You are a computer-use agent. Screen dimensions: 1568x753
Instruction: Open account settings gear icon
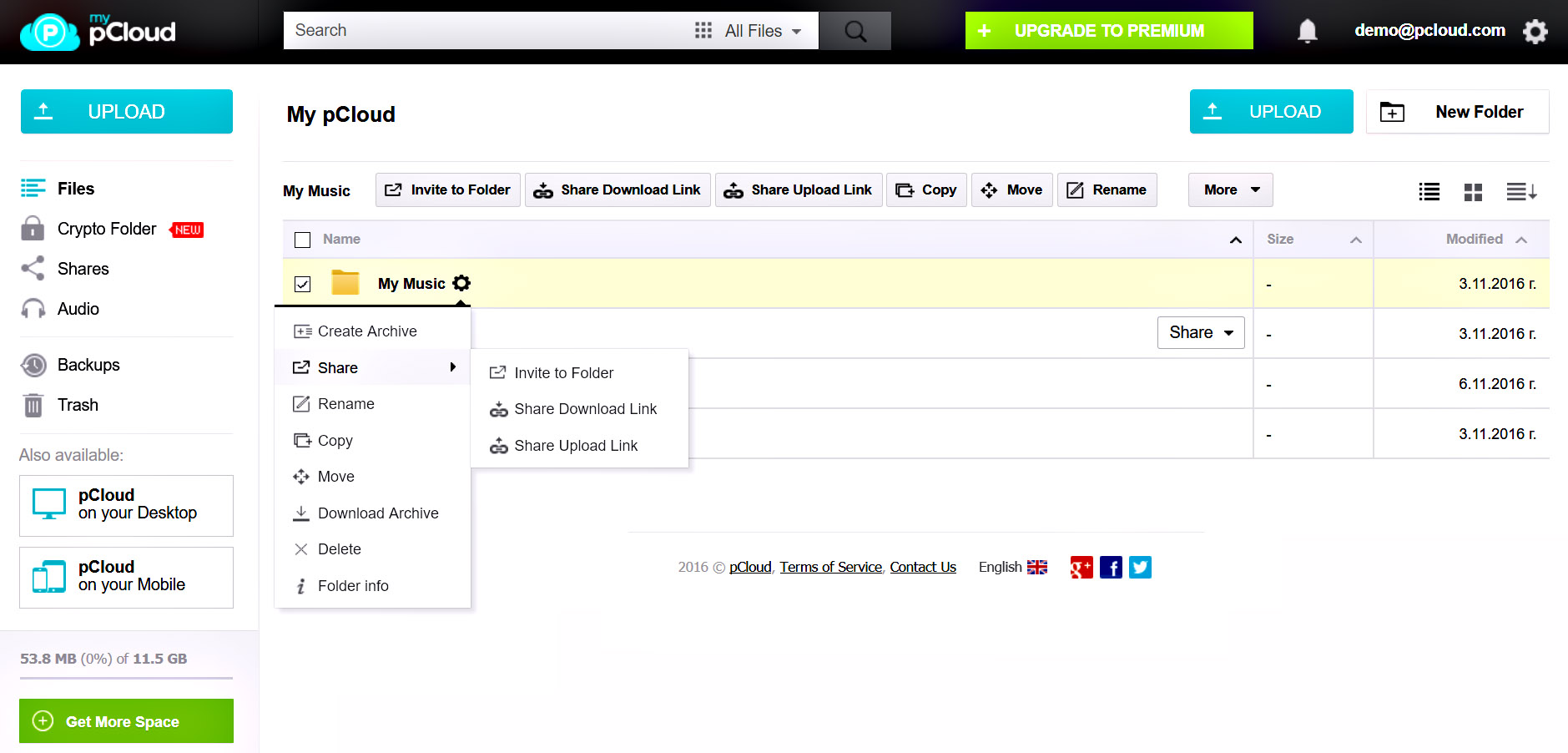(x=1535, y=31)
